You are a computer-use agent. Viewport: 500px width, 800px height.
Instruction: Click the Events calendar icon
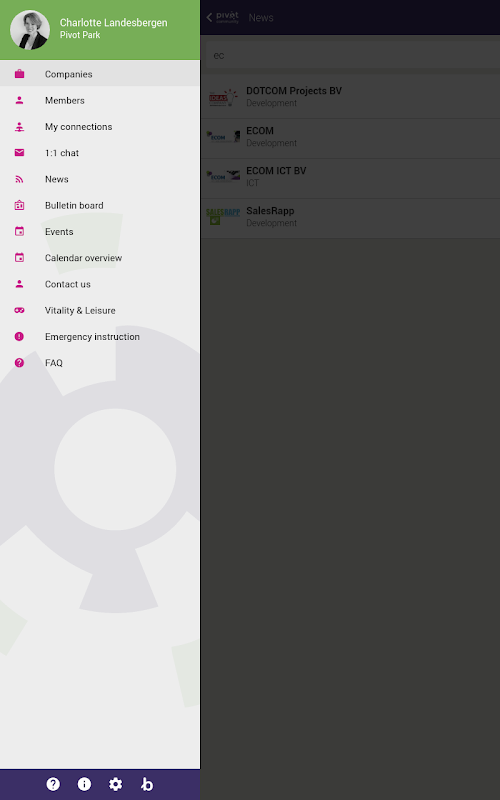tap(19, 232)
